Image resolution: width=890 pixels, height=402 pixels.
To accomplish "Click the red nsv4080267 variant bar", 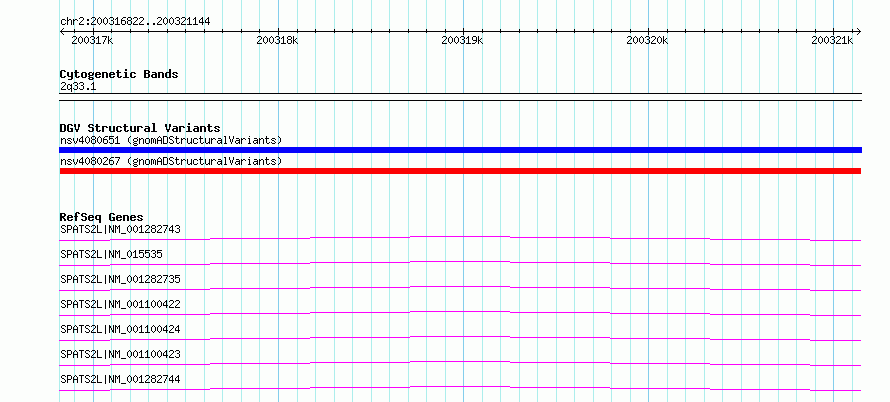I will coord(460,171).
